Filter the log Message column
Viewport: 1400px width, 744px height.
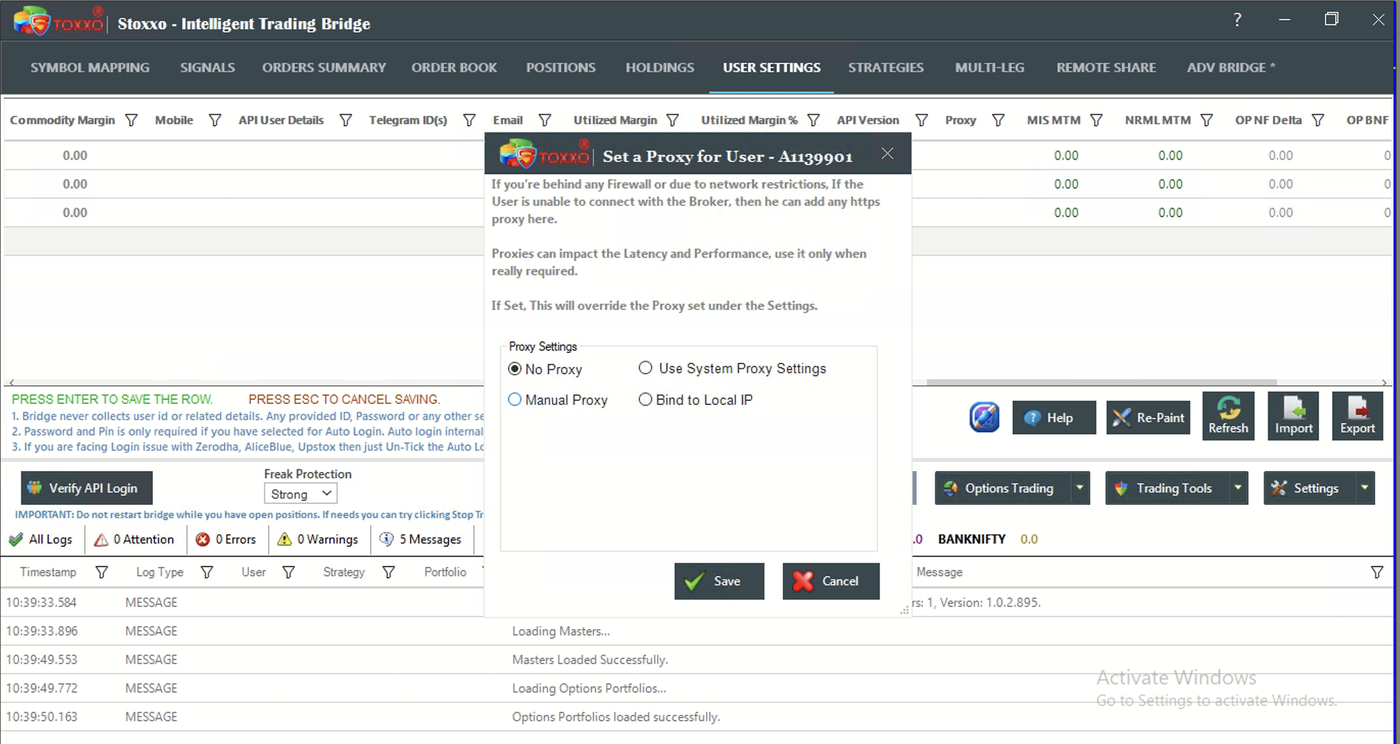click(x=1377, y=573)
